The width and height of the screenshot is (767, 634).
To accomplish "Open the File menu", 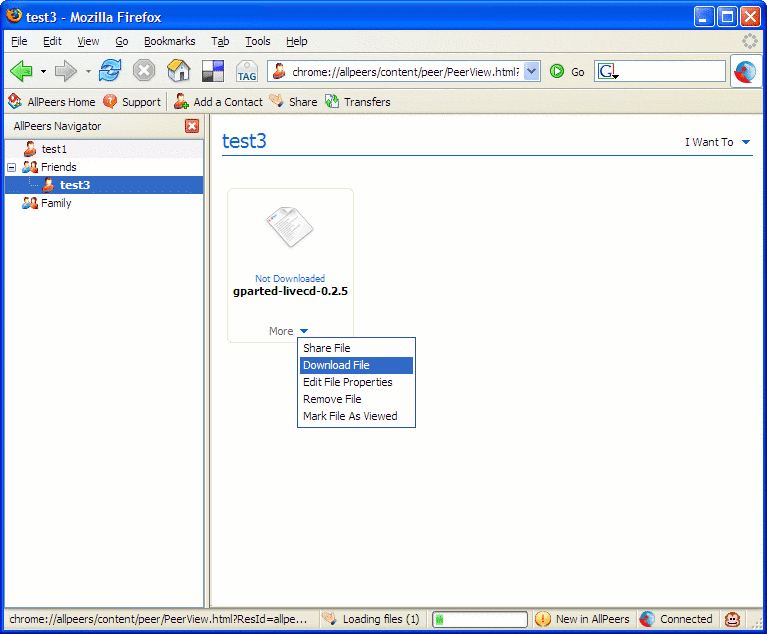I will pyautogui.click(x=19, y=41).
